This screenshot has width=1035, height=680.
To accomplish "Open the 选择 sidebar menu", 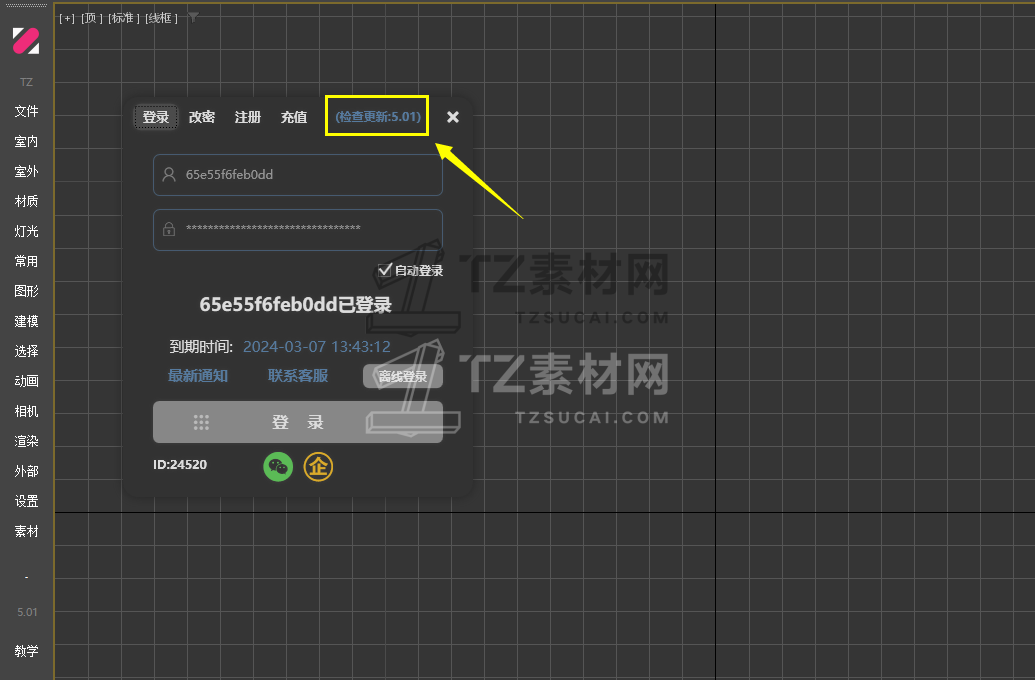I will (x=26, y=351).
